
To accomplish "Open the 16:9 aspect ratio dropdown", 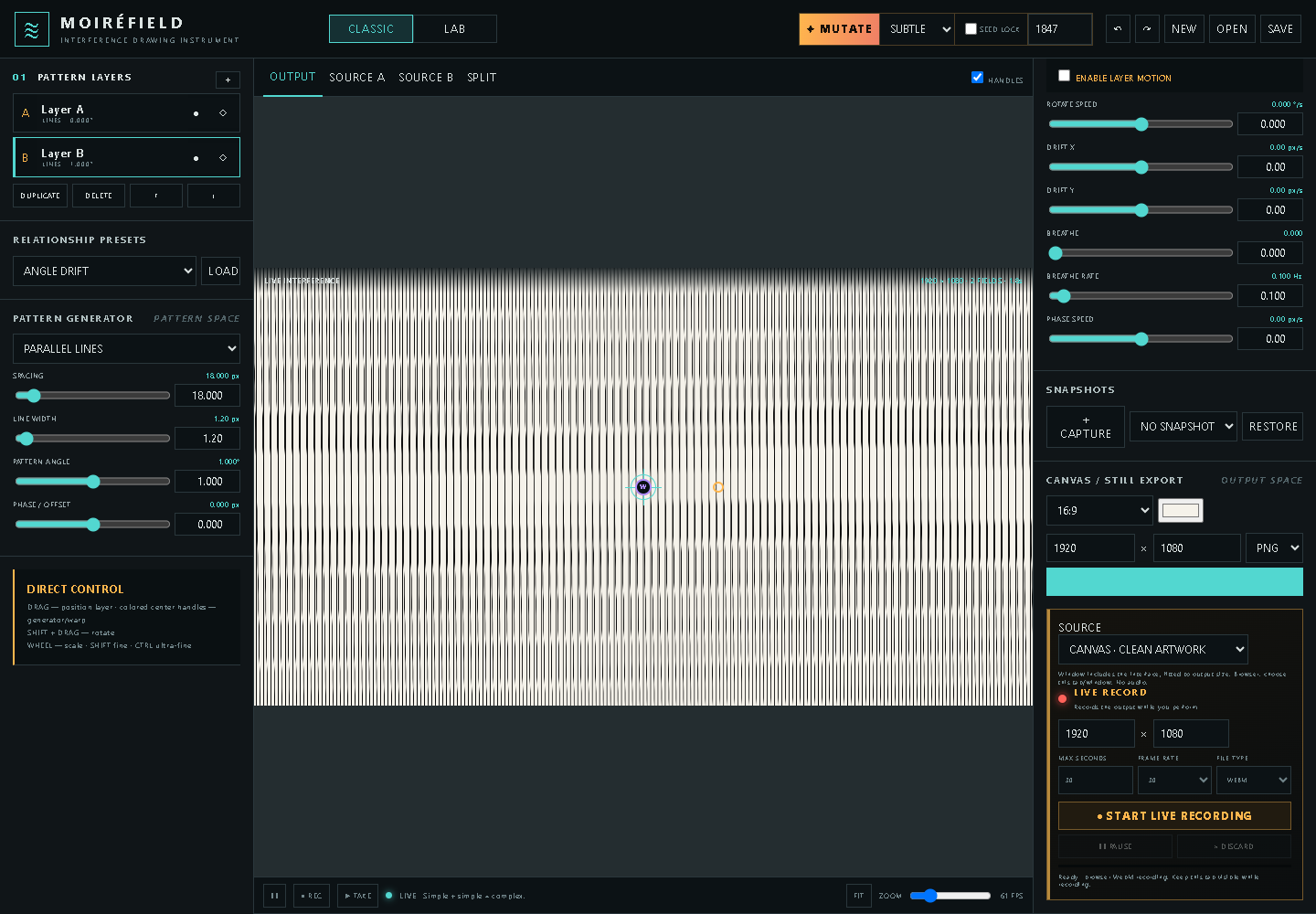I will (1099, 511).
